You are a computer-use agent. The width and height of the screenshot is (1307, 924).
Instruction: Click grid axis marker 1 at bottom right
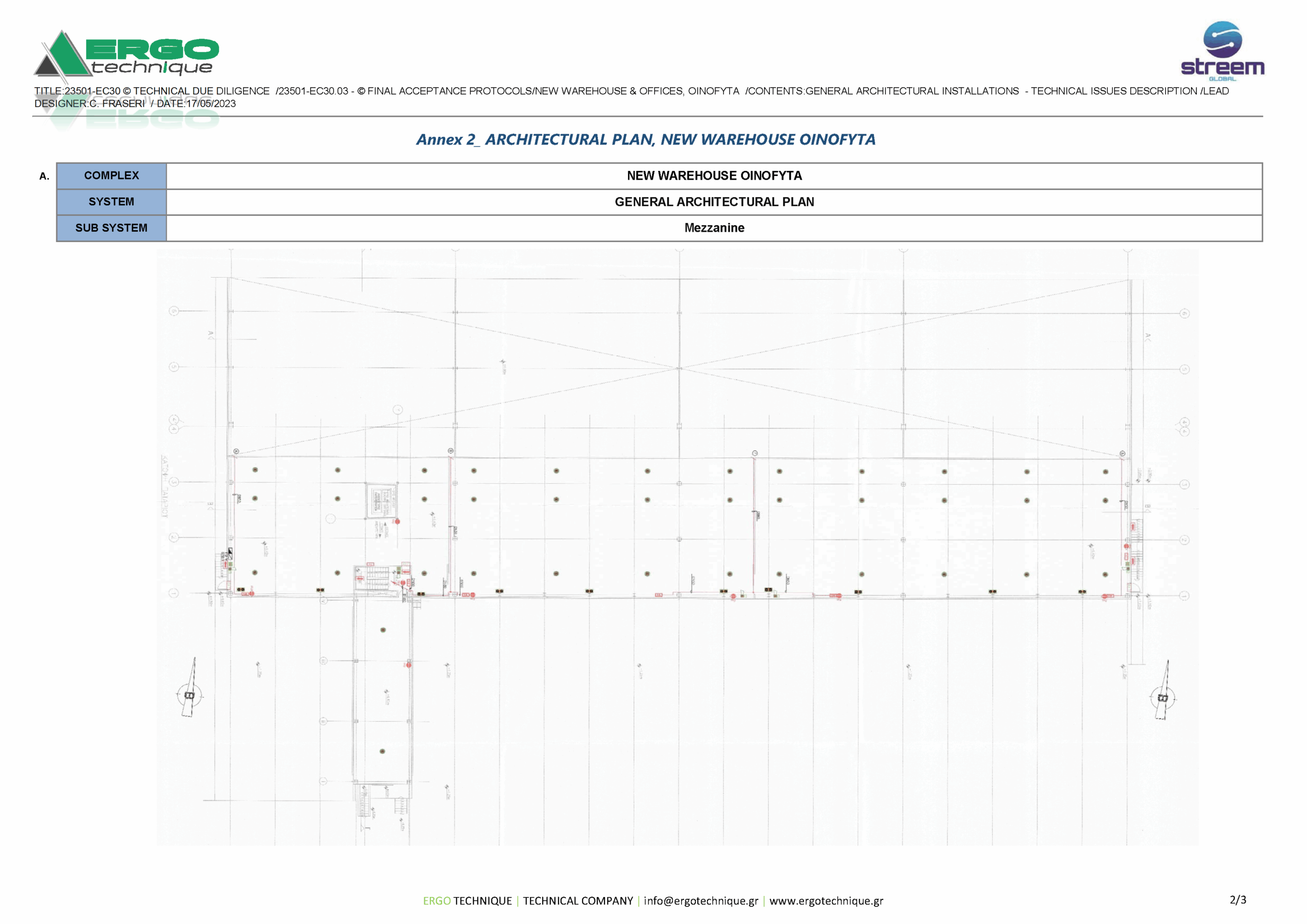pos(1184,596)
